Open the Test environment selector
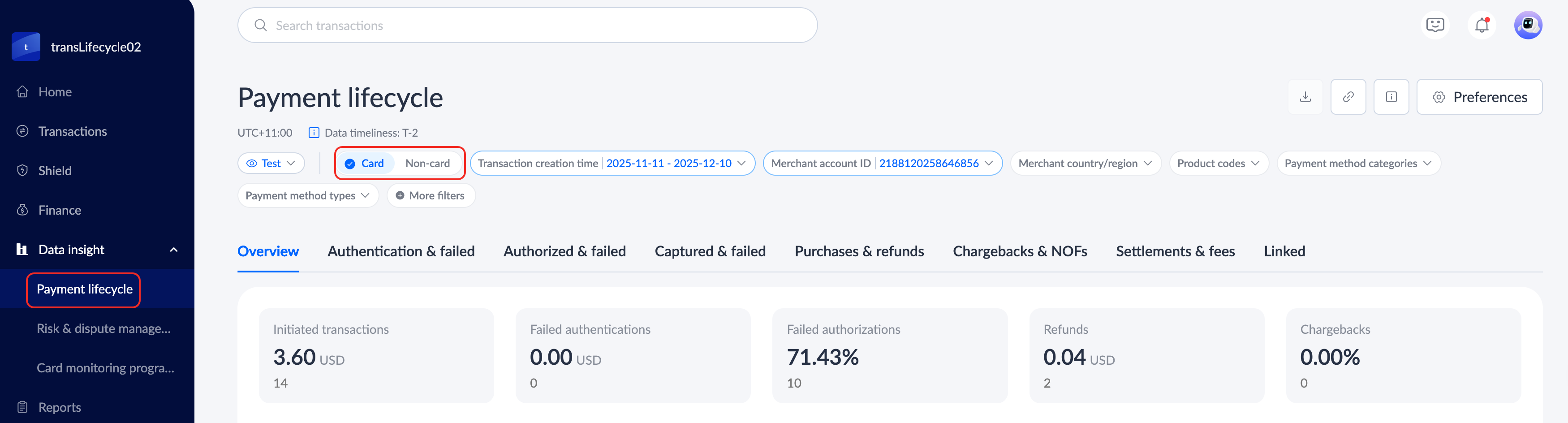Viewport: 1568px width, 423px height. pyautogui.click(x=271, y=163)
